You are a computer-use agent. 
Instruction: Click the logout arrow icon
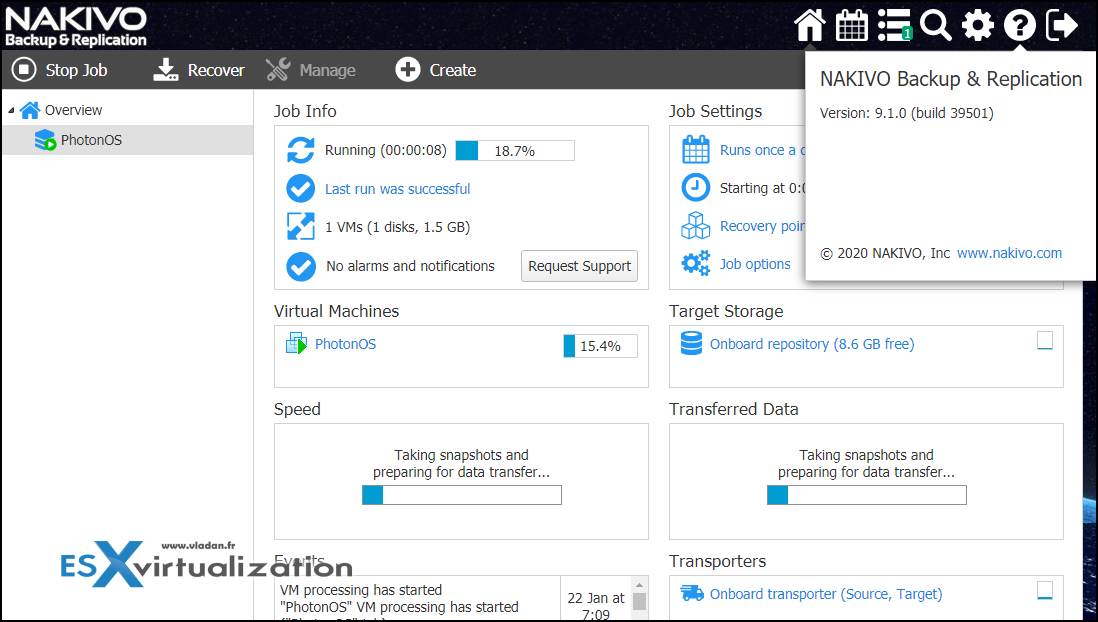pos(1062,25)
